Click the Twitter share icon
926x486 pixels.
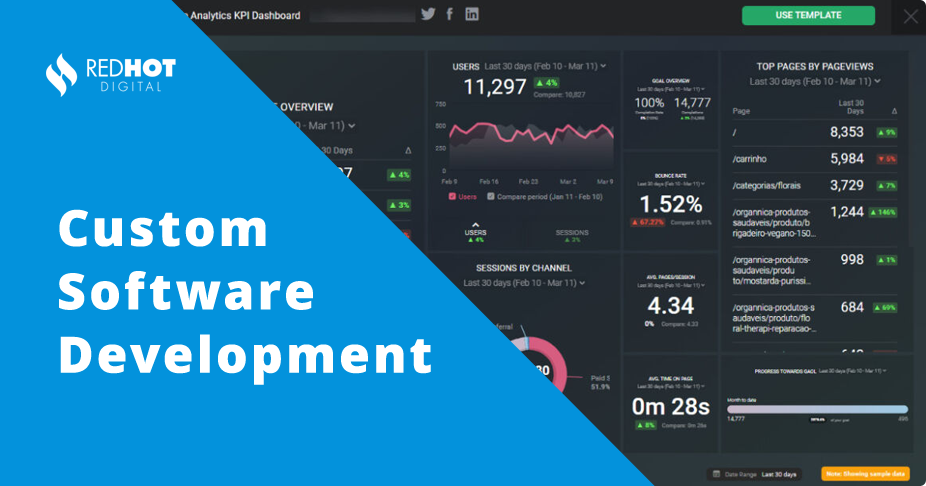[428, 14]
